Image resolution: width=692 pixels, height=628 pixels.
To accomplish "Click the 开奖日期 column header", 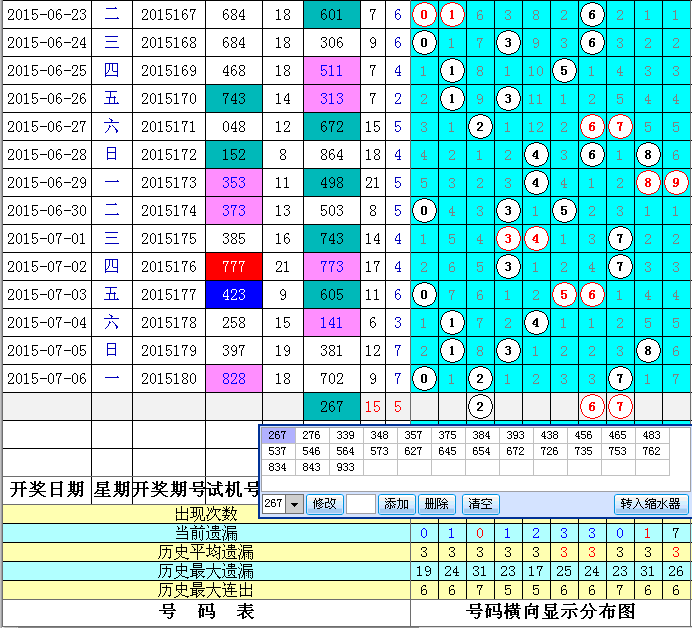I will [x=47, y=490].
